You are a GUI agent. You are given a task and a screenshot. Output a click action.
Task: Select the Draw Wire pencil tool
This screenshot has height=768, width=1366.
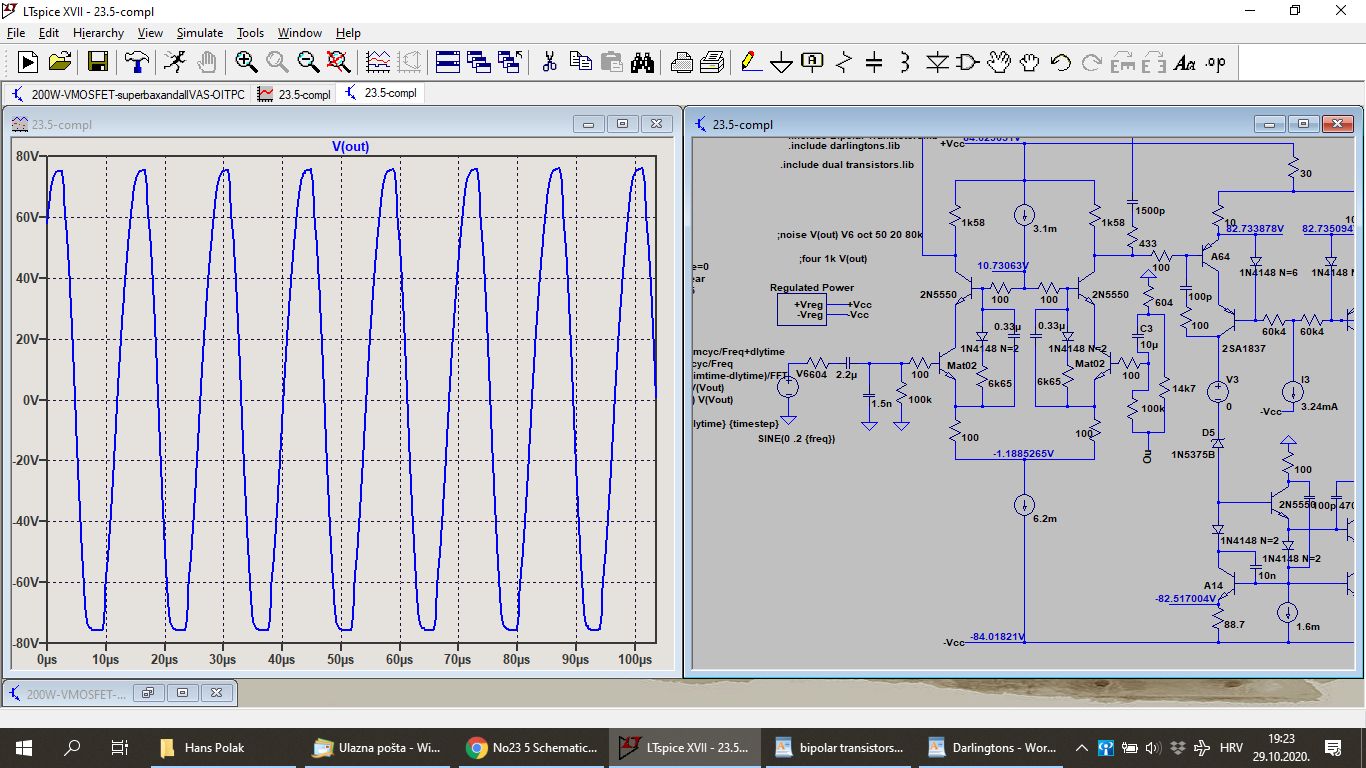[x=751, y=62]
